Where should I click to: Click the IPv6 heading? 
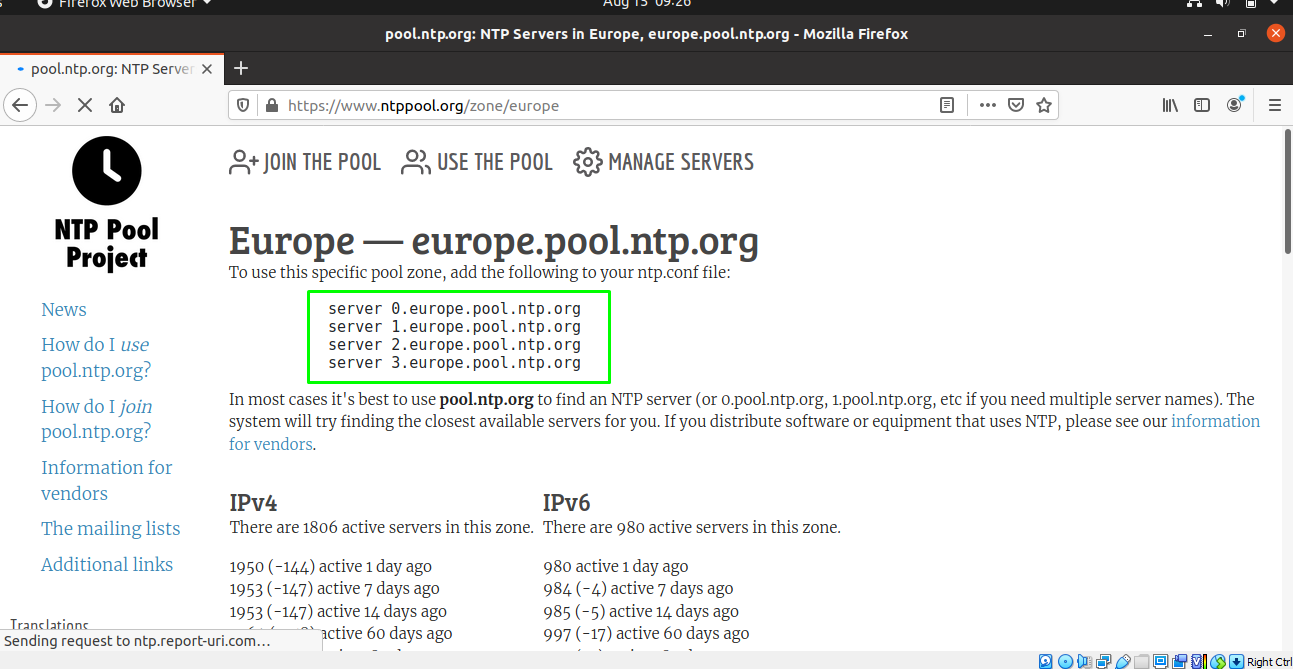[567, 503]
